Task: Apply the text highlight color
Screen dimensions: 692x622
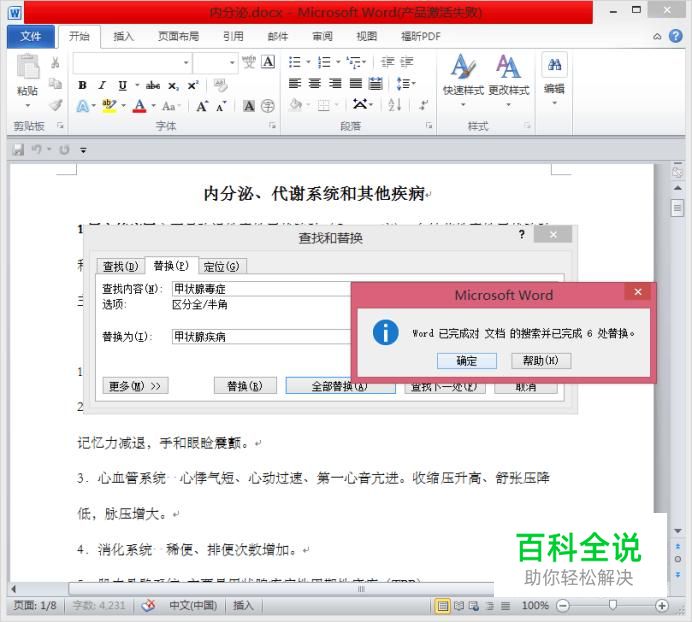Action: click(x=109, y=106)
